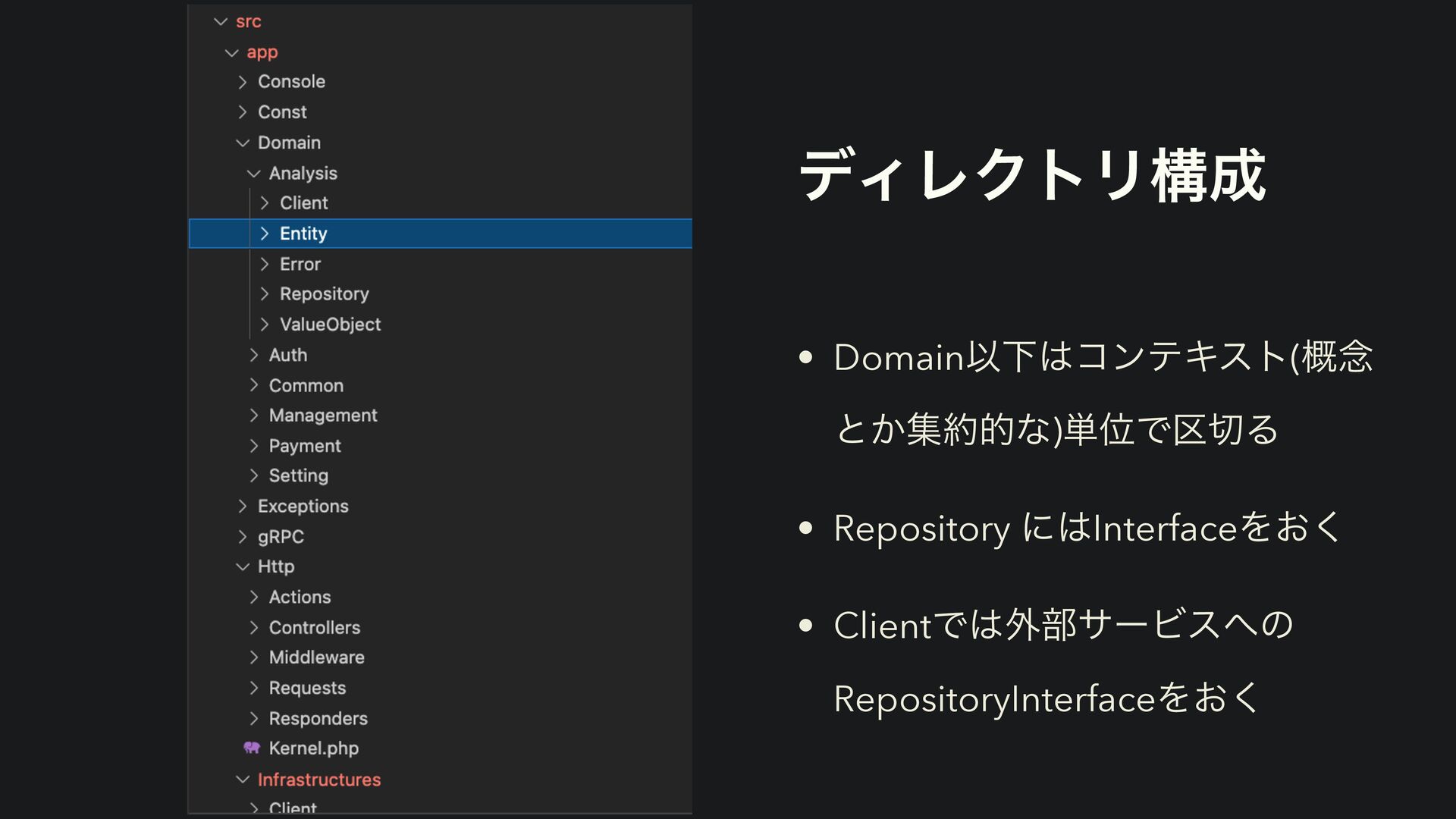Screen dimensions: 1456x819
Task: Collapse the Infrastructures folder chevron
Action: coord(243,780)
